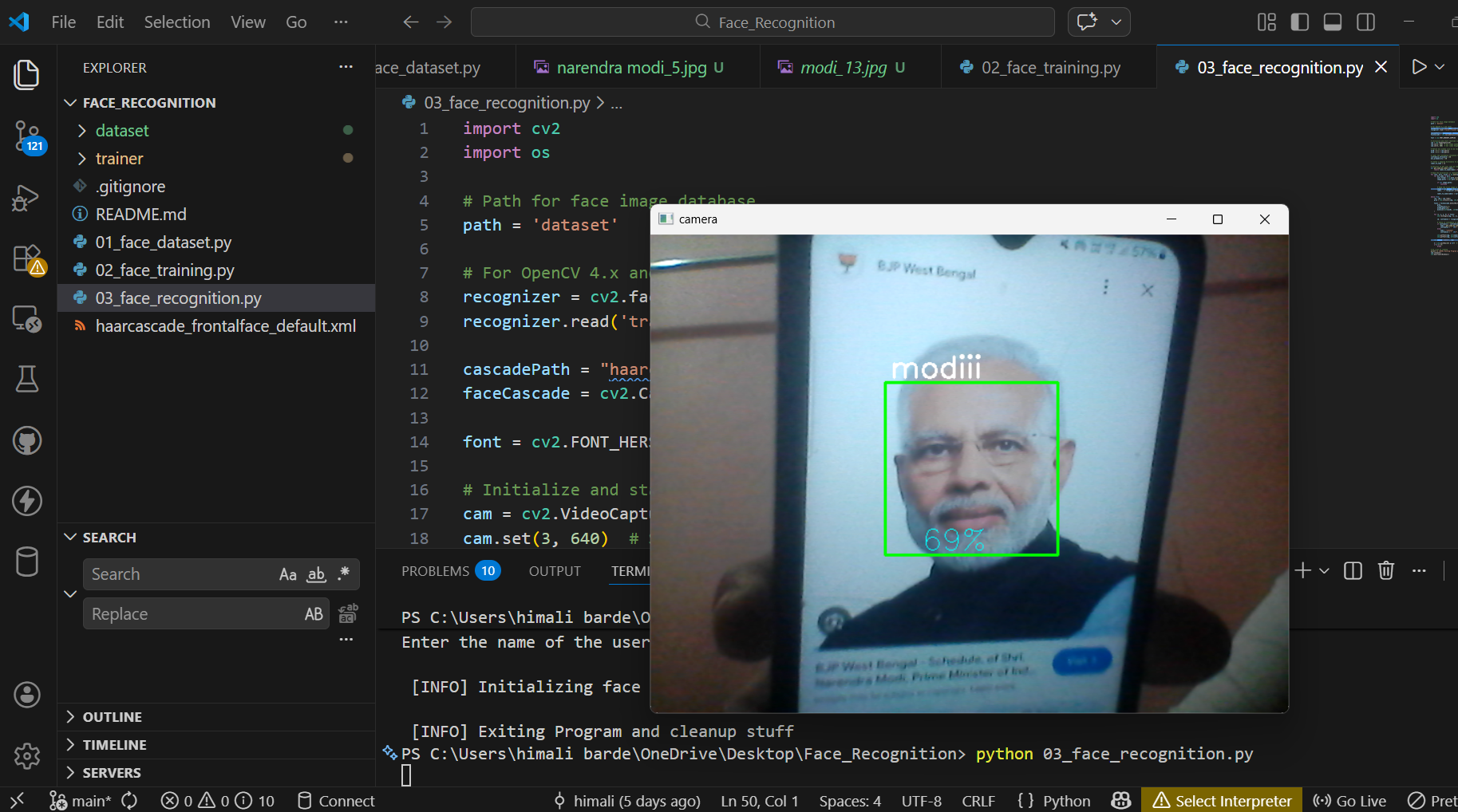Open the Testing panel
Viewport: 1458px width, 812px height.
coord(27,379)
